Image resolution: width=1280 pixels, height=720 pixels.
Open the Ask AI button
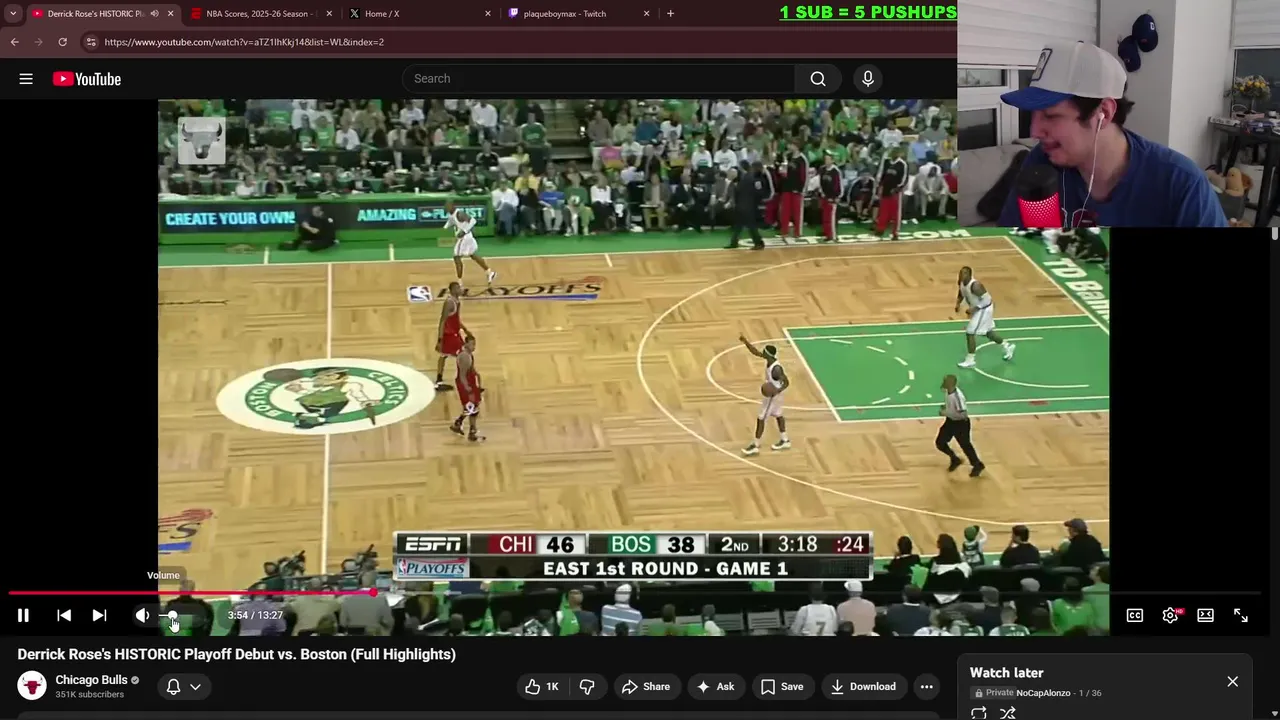click(715, 686)
